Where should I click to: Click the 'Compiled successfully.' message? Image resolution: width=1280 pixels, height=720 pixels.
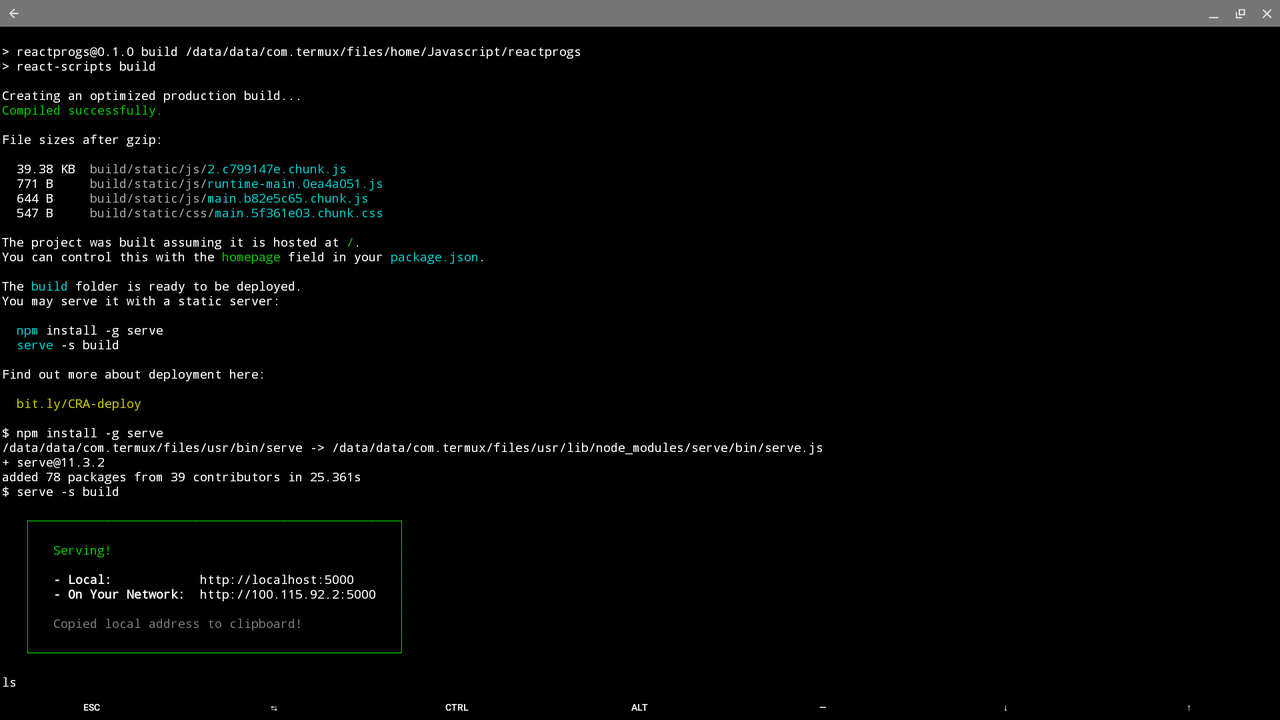pos(82,111)
